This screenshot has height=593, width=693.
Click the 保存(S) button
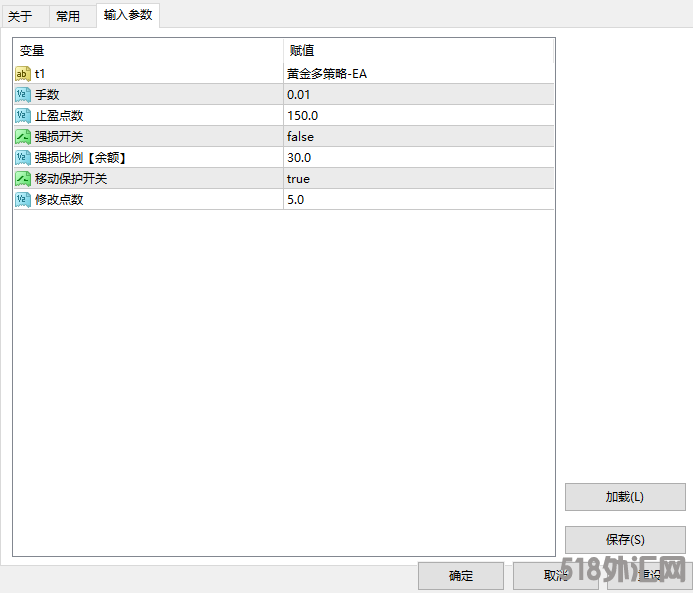click(x=625, y=540)
